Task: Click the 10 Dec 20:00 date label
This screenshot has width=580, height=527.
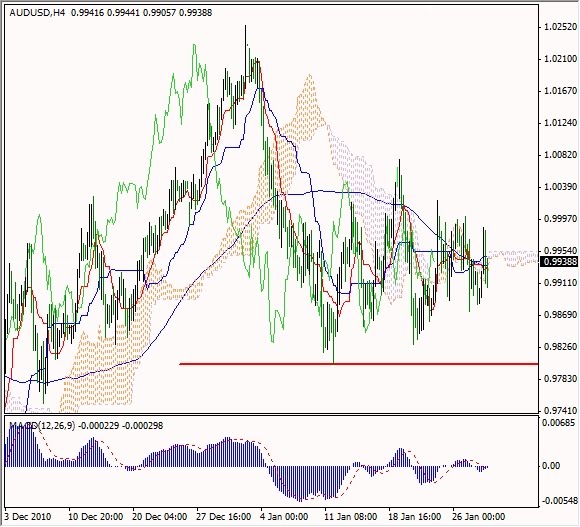Action: coord(96,517)
